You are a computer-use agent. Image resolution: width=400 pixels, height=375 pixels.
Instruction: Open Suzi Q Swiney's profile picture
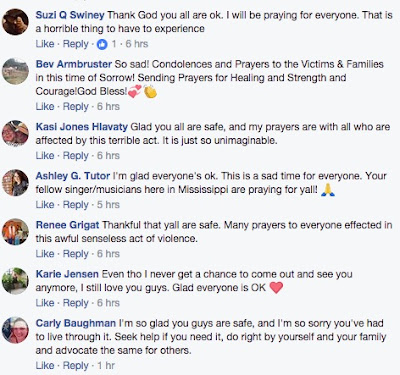(15, 22)
